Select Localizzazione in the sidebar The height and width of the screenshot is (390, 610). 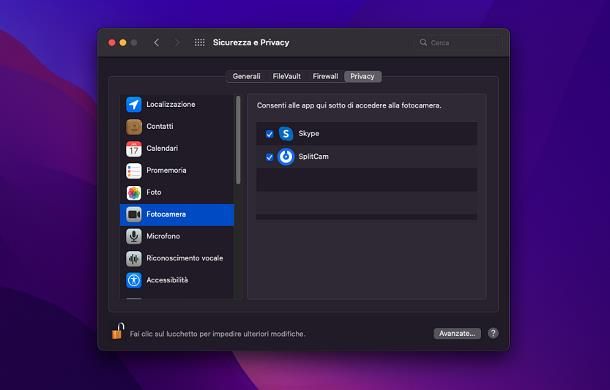point(177,104)
